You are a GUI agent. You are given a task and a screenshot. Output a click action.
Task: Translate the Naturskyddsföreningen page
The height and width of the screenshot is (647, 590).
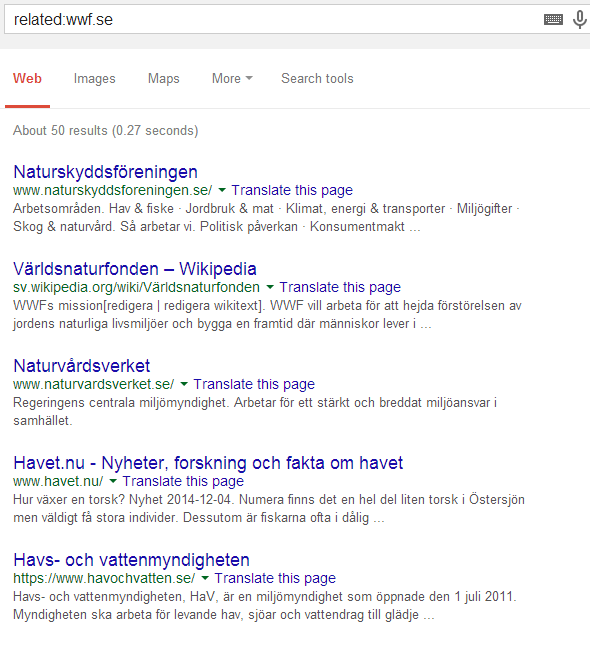[x=292, y=190]
